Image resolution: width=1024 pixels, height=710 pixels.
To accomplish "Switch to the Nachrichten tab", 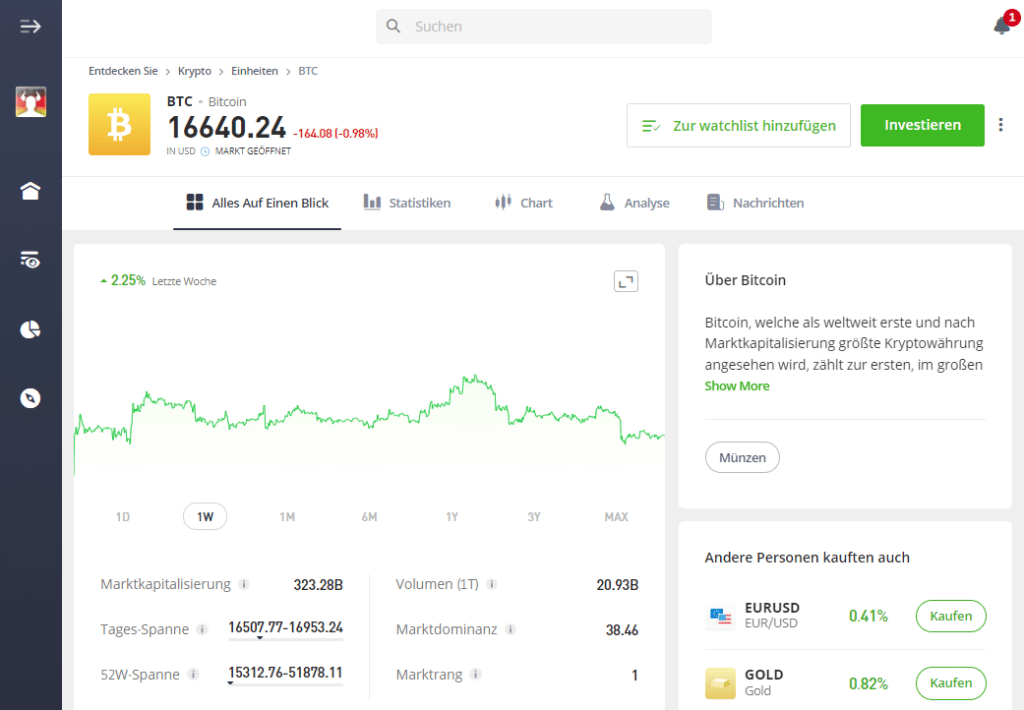I will click(x=755, y=203).
